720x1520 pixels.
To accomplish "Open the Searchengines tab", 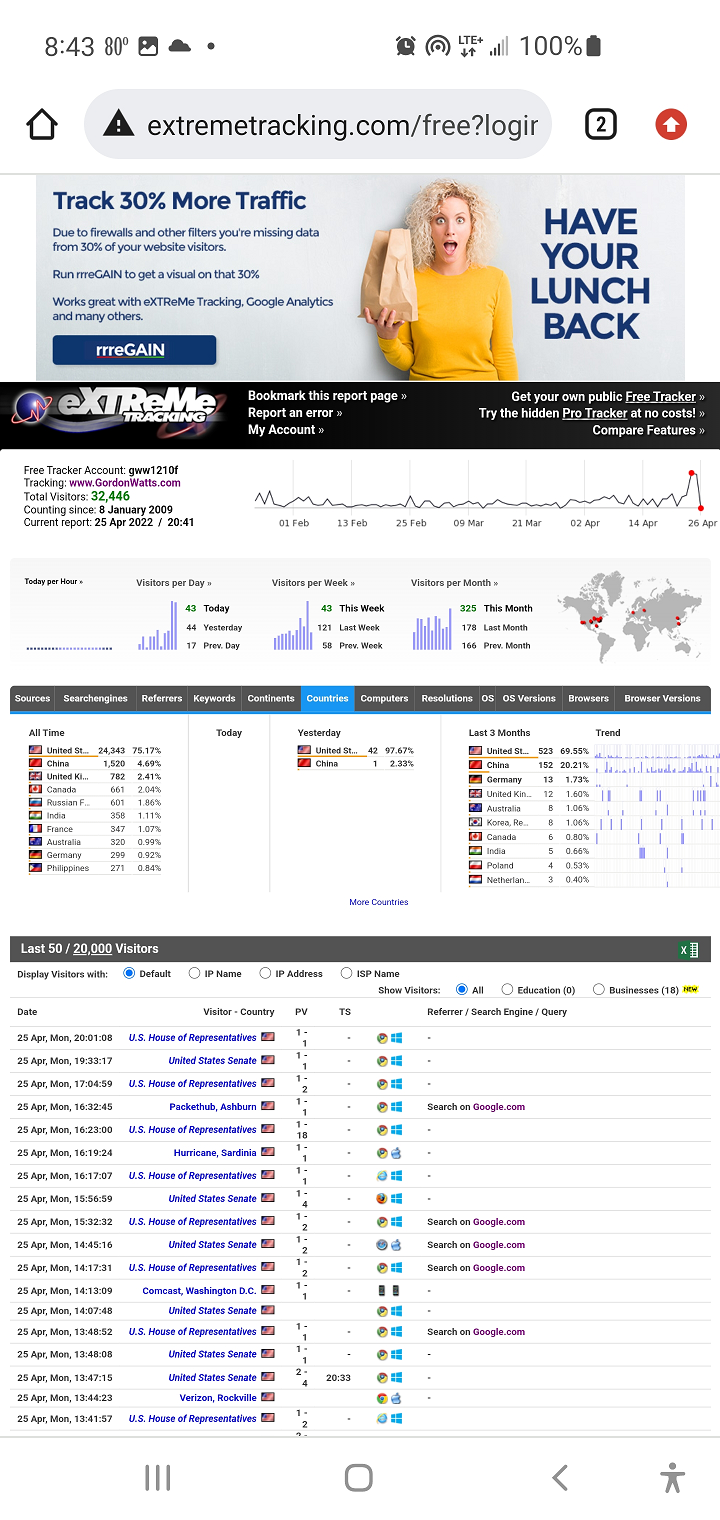I will 95,698.
